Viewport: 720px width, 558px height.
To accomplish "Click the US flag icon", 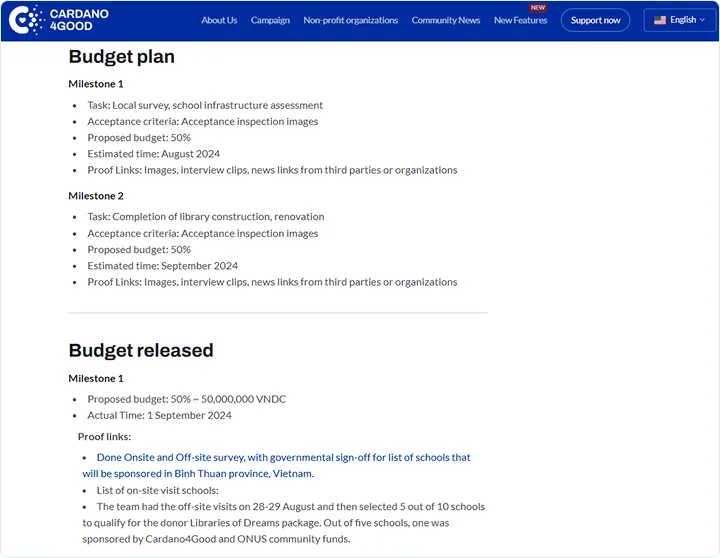I will 660,20.
